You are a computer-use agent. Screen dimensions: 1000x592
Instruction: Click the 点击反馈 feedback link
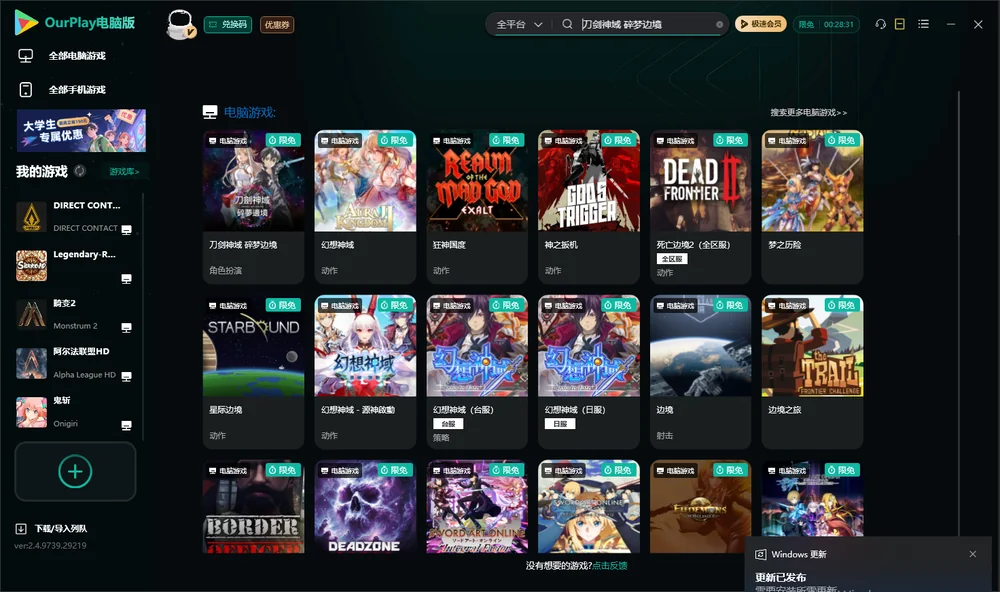pyautogui.click(x=610, y=566)
